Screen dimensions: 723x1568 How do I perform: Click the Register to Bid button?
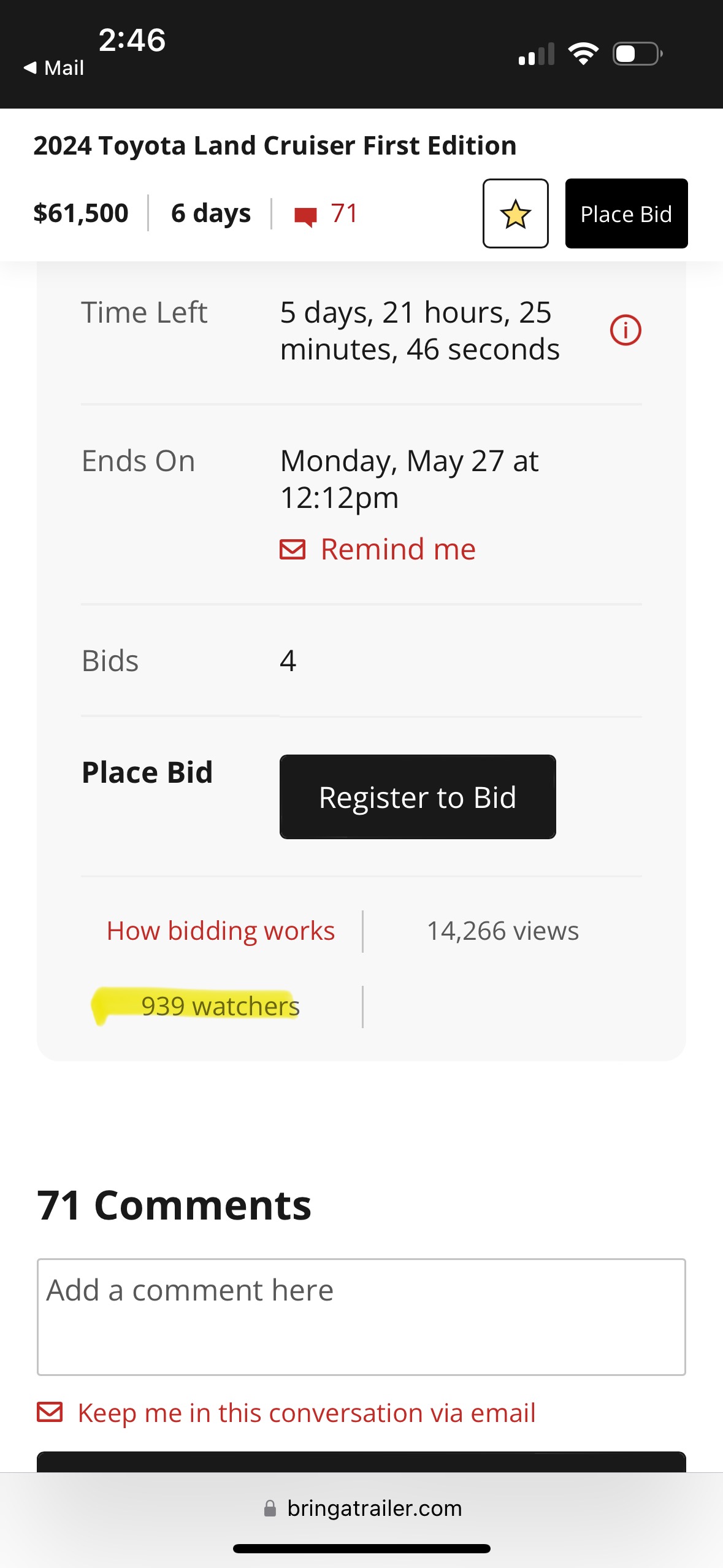[x=418, y=797]
